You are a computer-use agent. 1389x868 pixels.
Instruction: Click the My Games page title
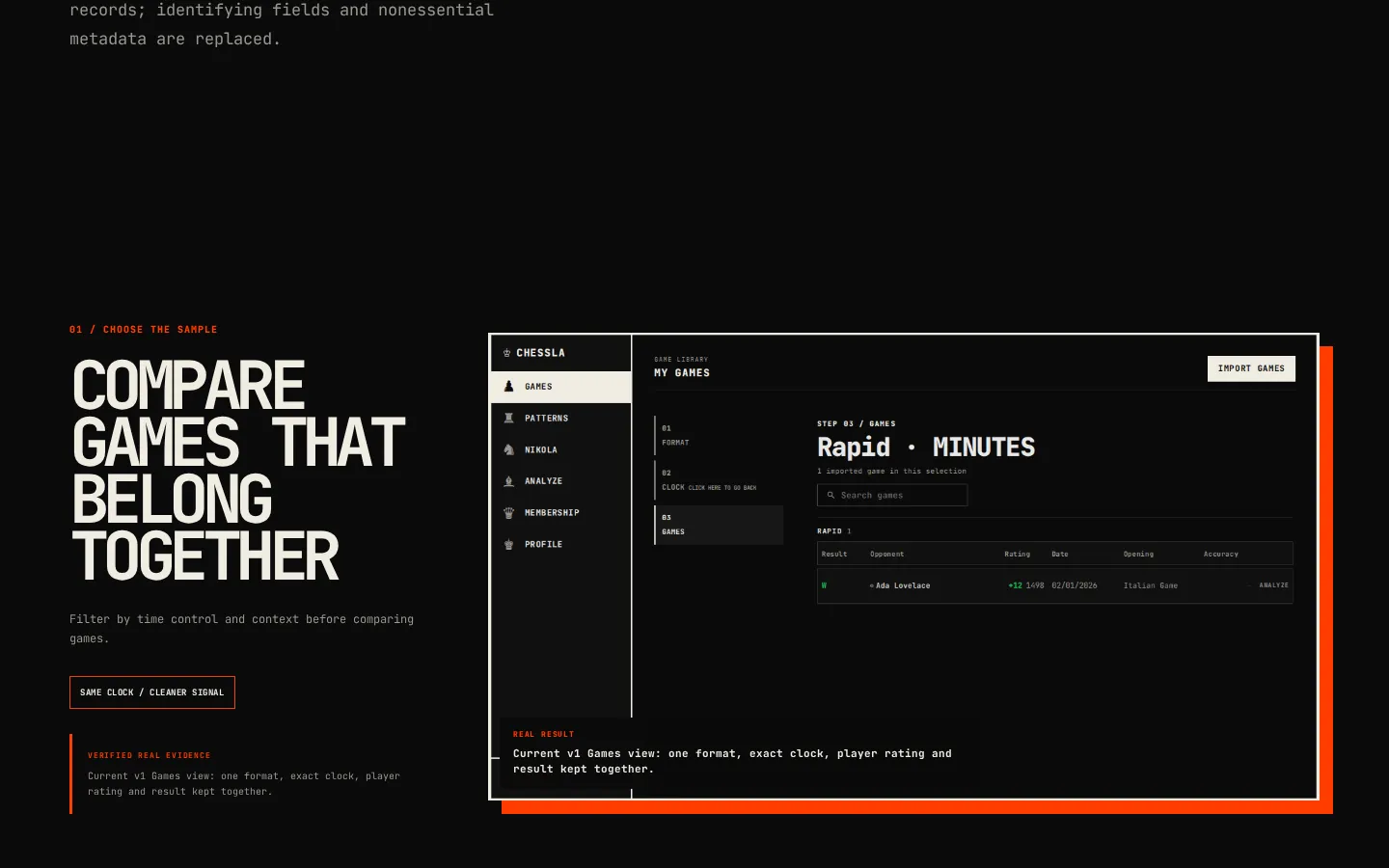point(682,373)
